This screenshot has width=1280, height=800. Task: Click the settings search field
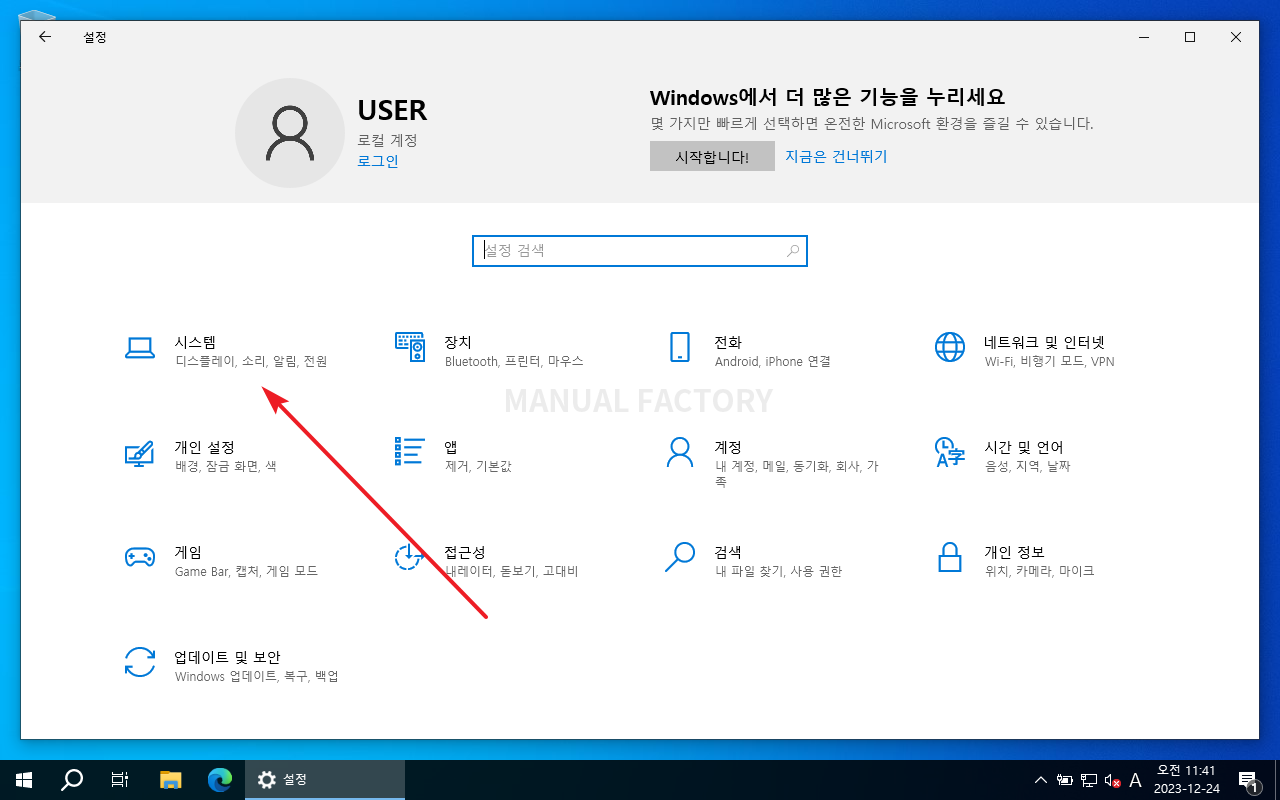click(640, 251)
